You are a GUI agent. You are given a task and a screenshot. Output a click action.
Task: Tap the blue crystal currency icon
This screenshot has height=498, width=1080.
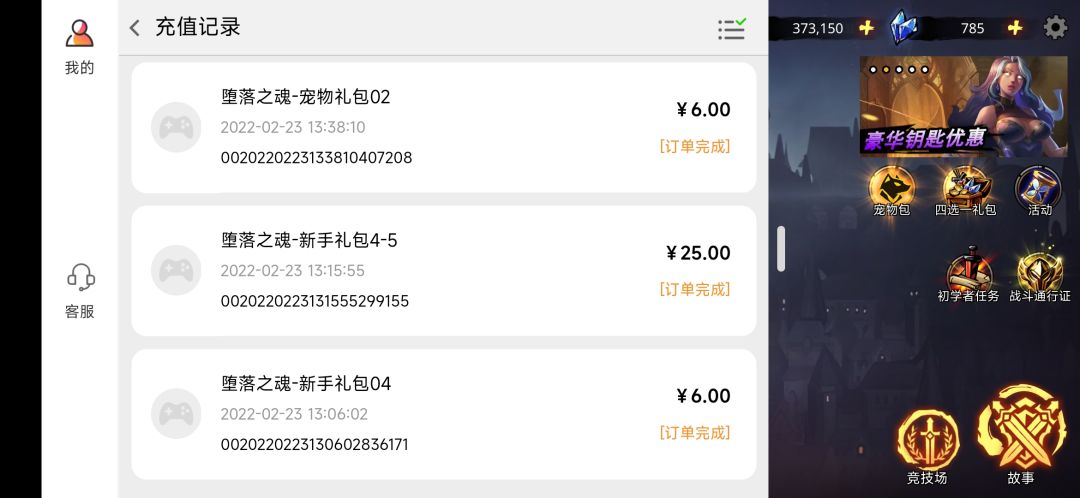(x=904, y=28)
